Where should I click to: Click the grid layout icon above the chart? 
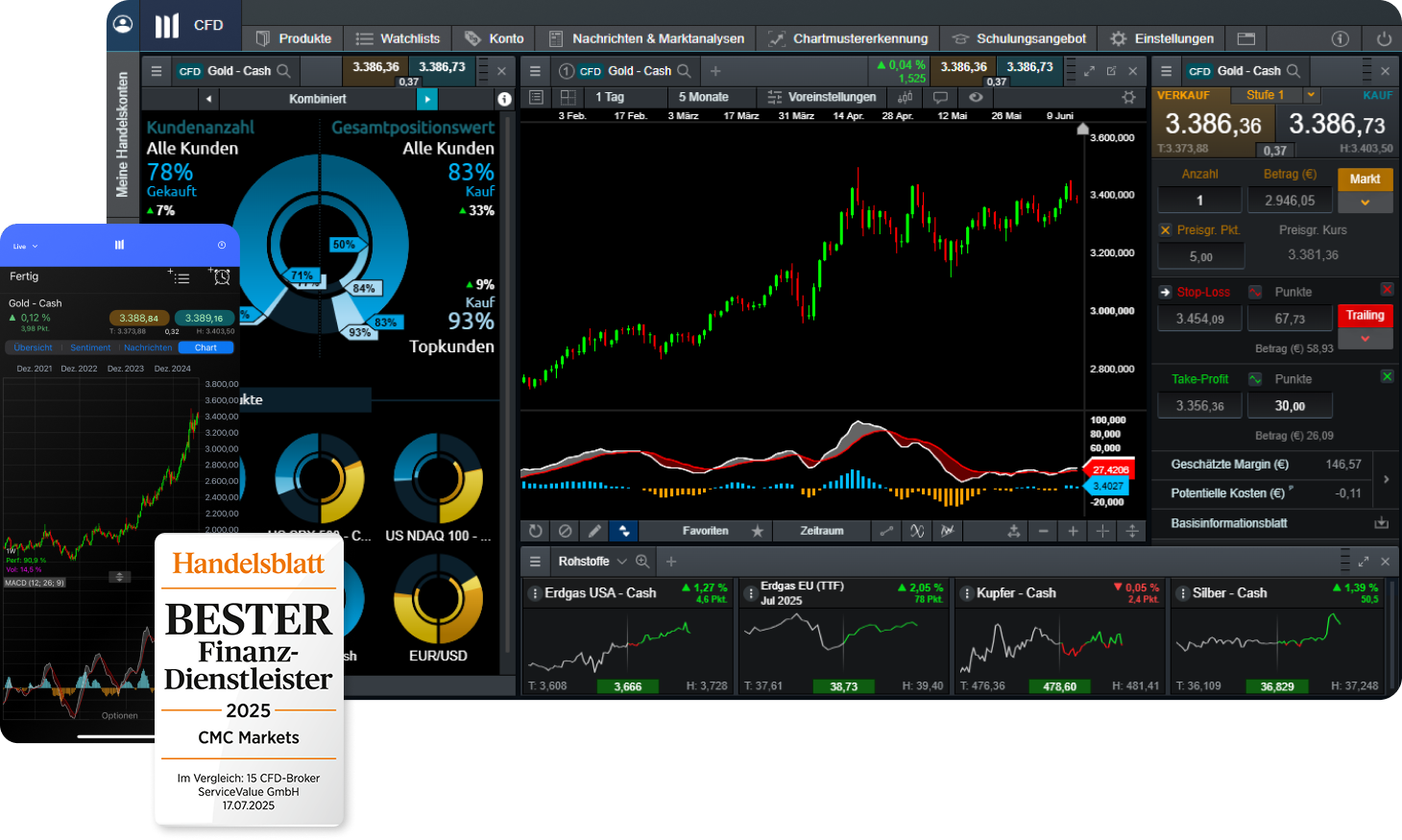click(568, 98)
